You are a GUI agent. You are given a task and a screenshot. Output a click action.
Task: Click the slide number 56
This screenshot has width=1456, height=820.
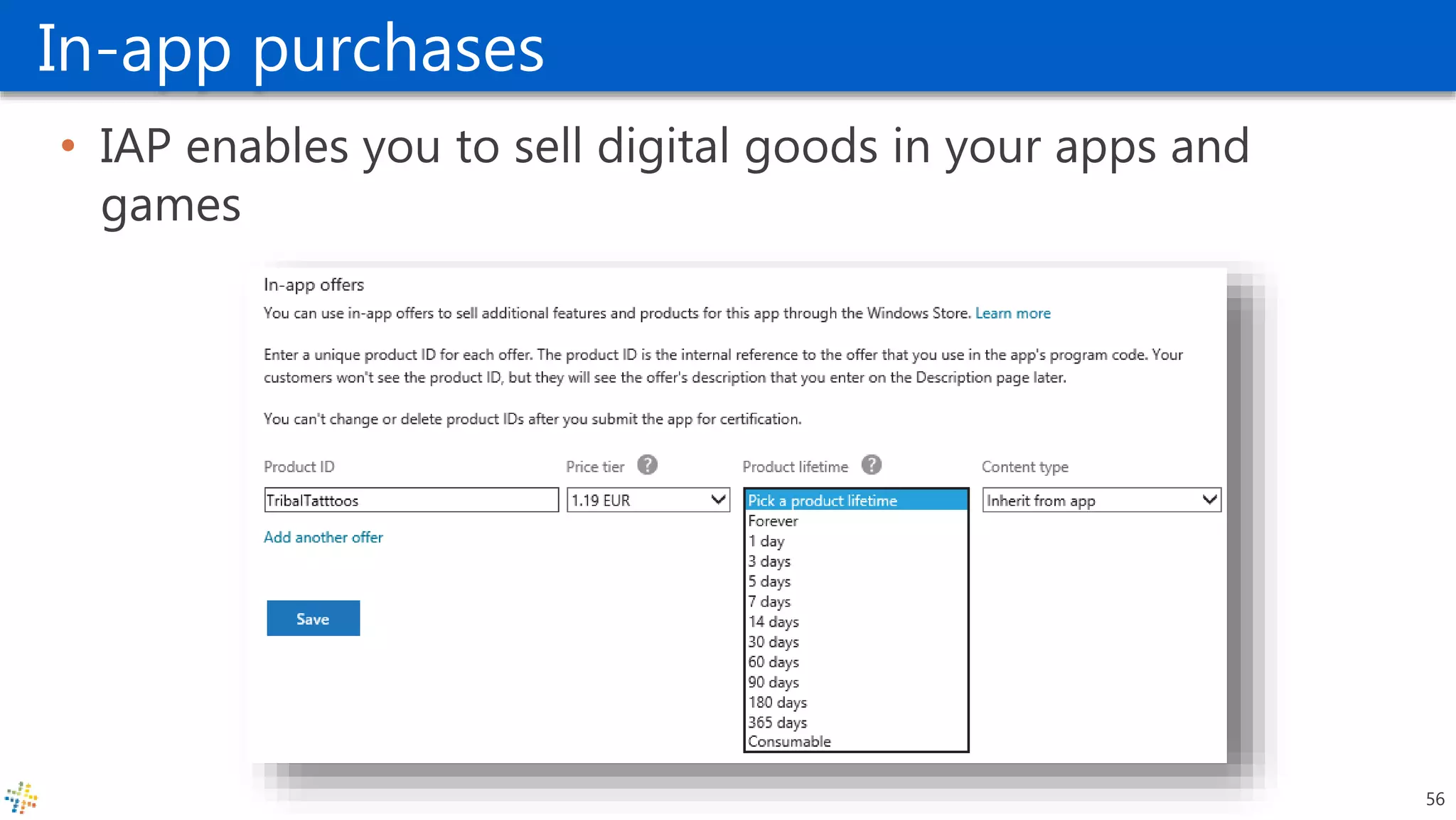click(x=1435, y=799)
